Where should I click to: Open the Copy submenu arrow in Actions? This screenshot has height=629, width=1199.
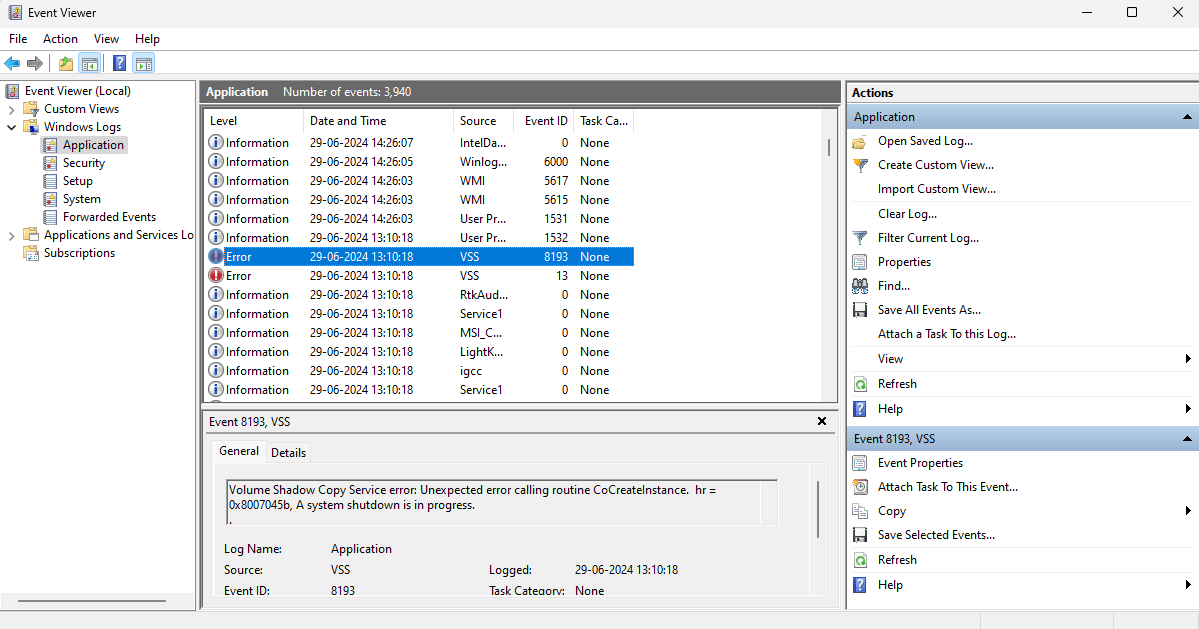pyautogui.click(x=1188, y=511)
